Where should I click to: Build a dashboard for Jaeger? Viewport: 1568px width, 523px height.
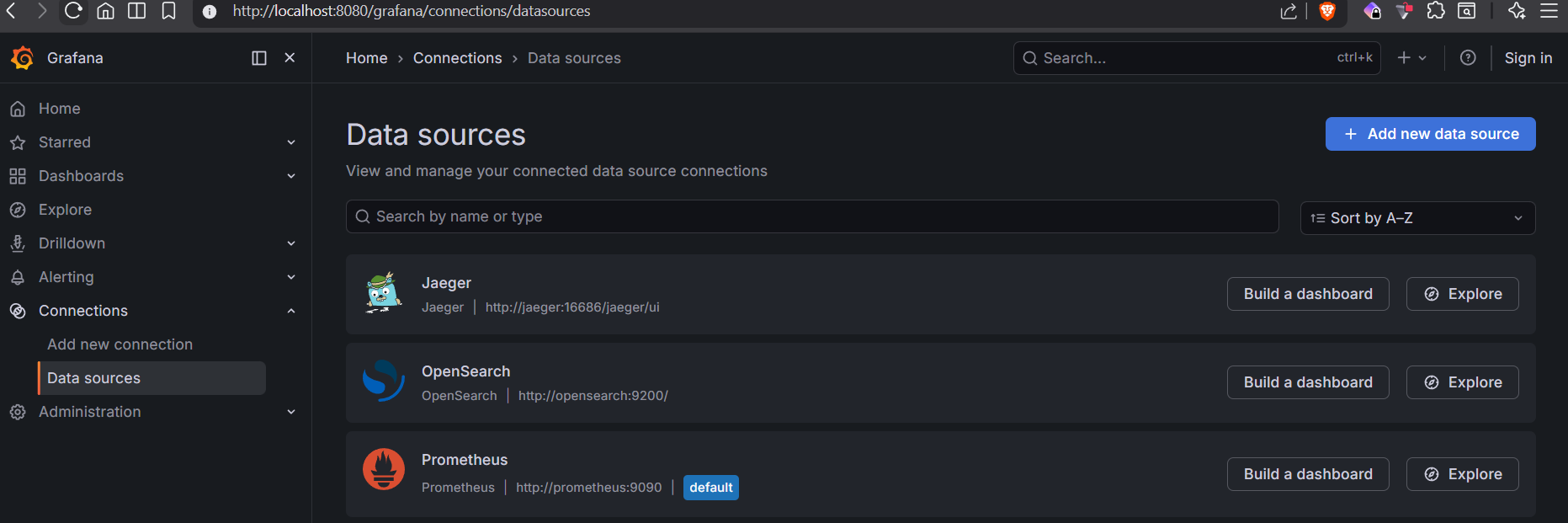coord(1308,294)
